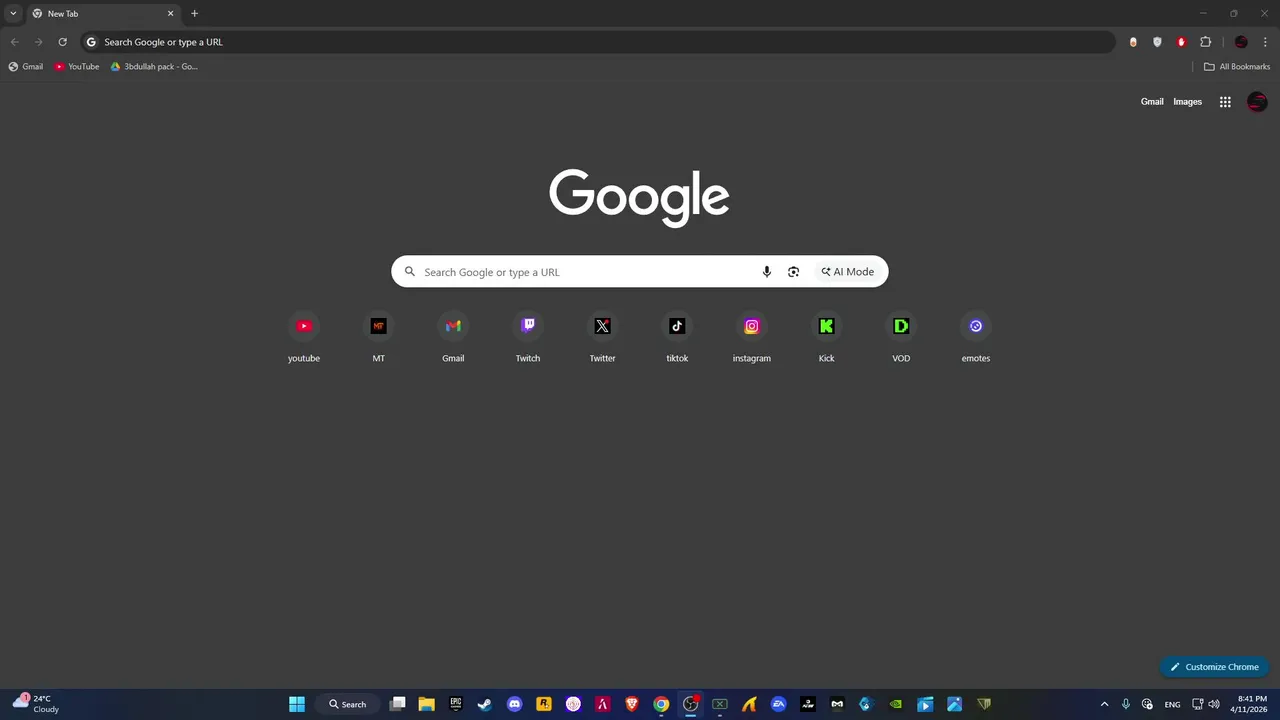Open the MT shortcut tile
Screen dimensions: 1280x720
pos(378,338)
